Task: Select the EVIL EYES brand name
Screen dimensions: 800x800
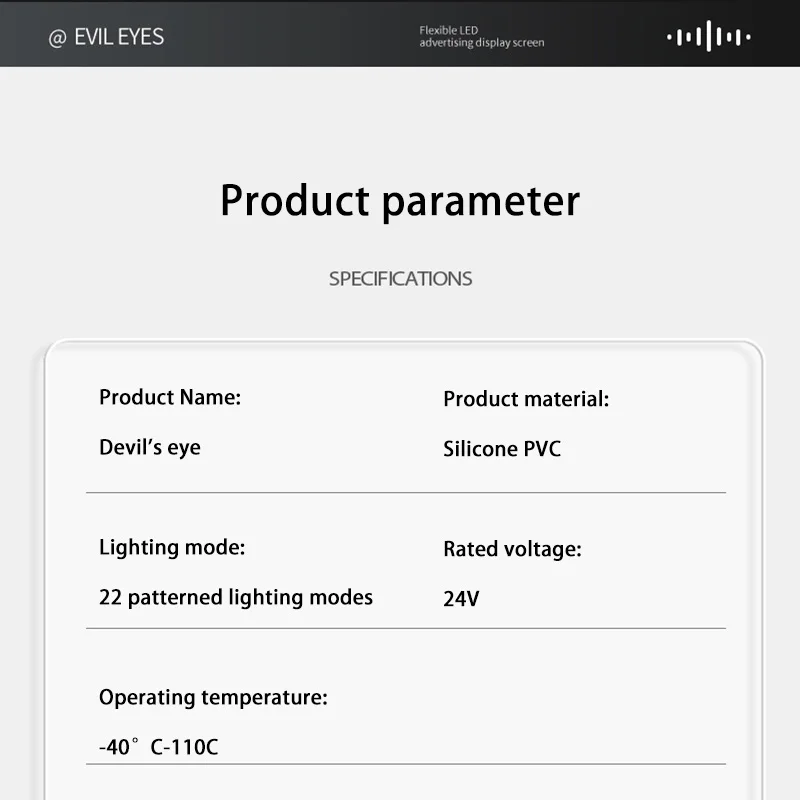Action: [119, 37]
